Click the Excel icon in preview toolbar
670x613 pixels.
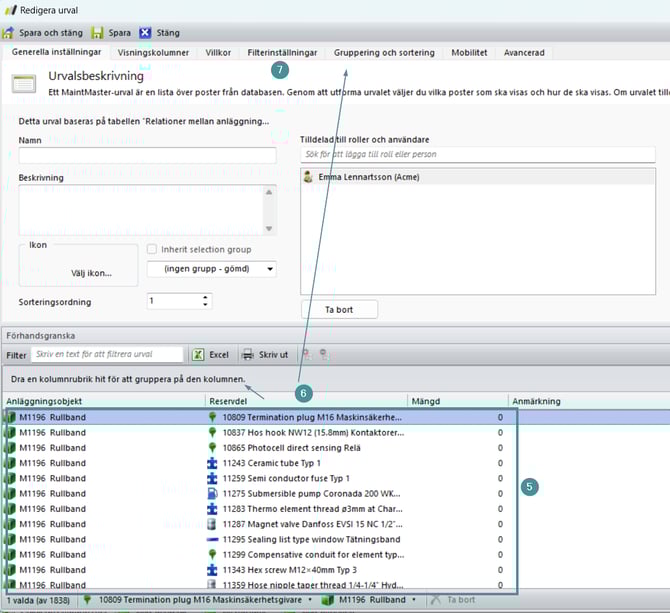pos(198,355)
